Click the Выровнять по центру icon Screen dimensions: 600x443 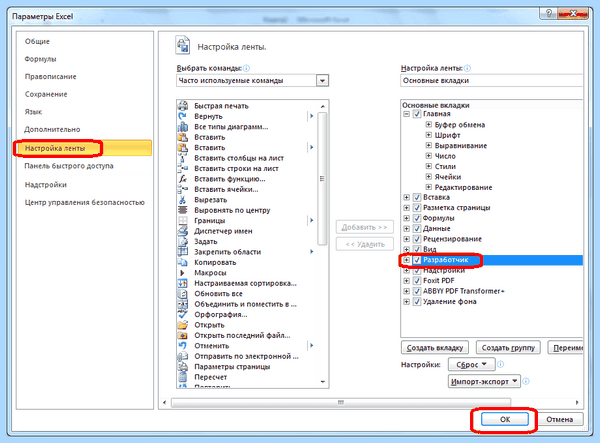pos(183,210)
